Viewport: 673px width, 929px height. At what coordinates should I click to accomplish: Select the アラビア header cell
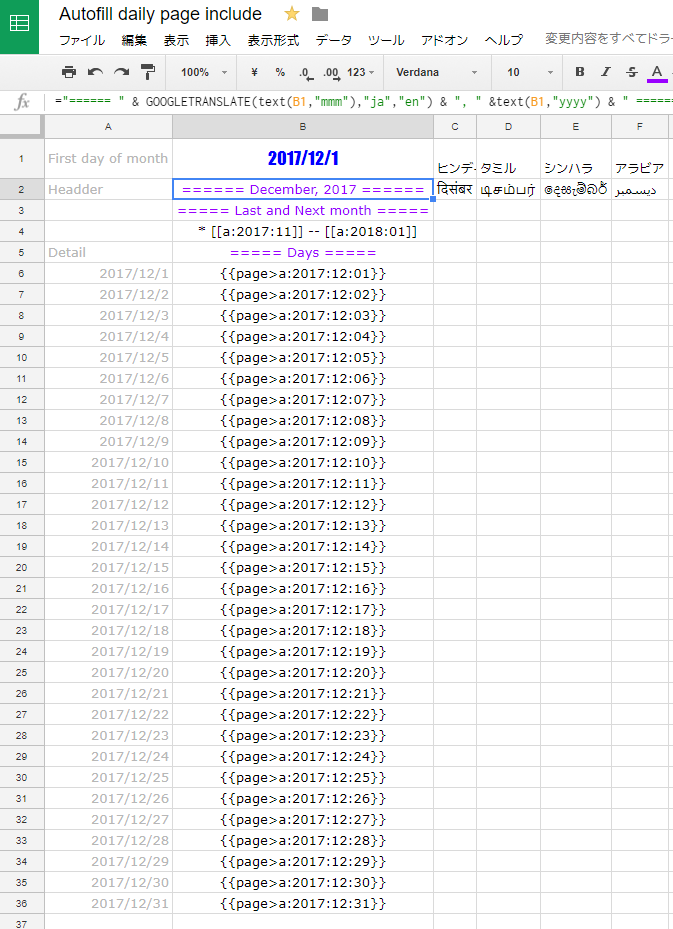(x=640, y=158)
